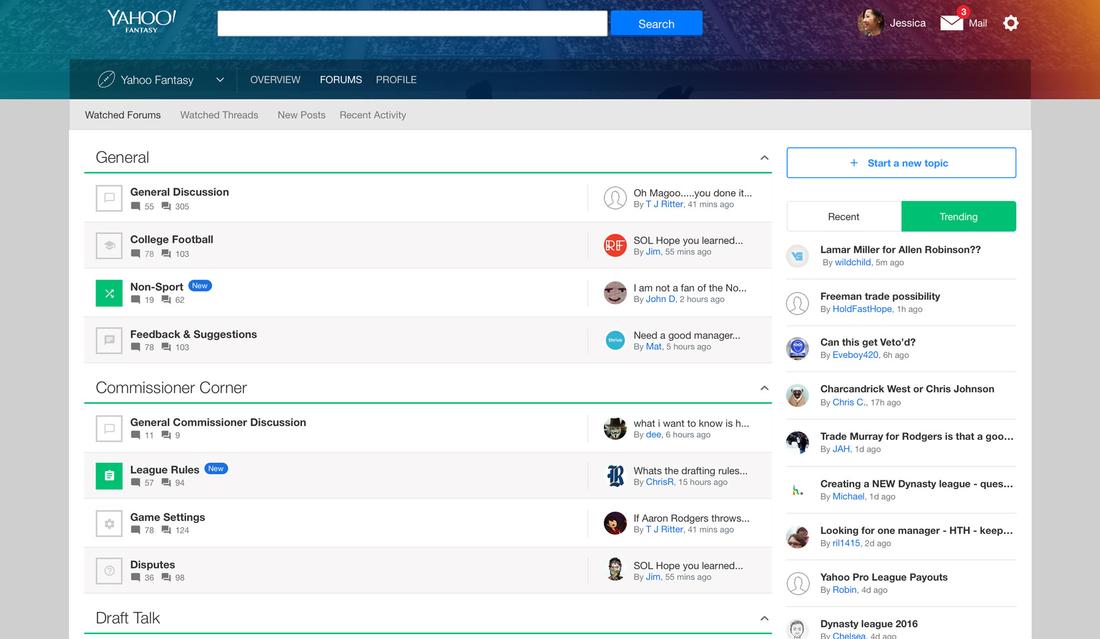
Task: Switch to the Watched Threads tab
Action: click(x=219, y=115)
